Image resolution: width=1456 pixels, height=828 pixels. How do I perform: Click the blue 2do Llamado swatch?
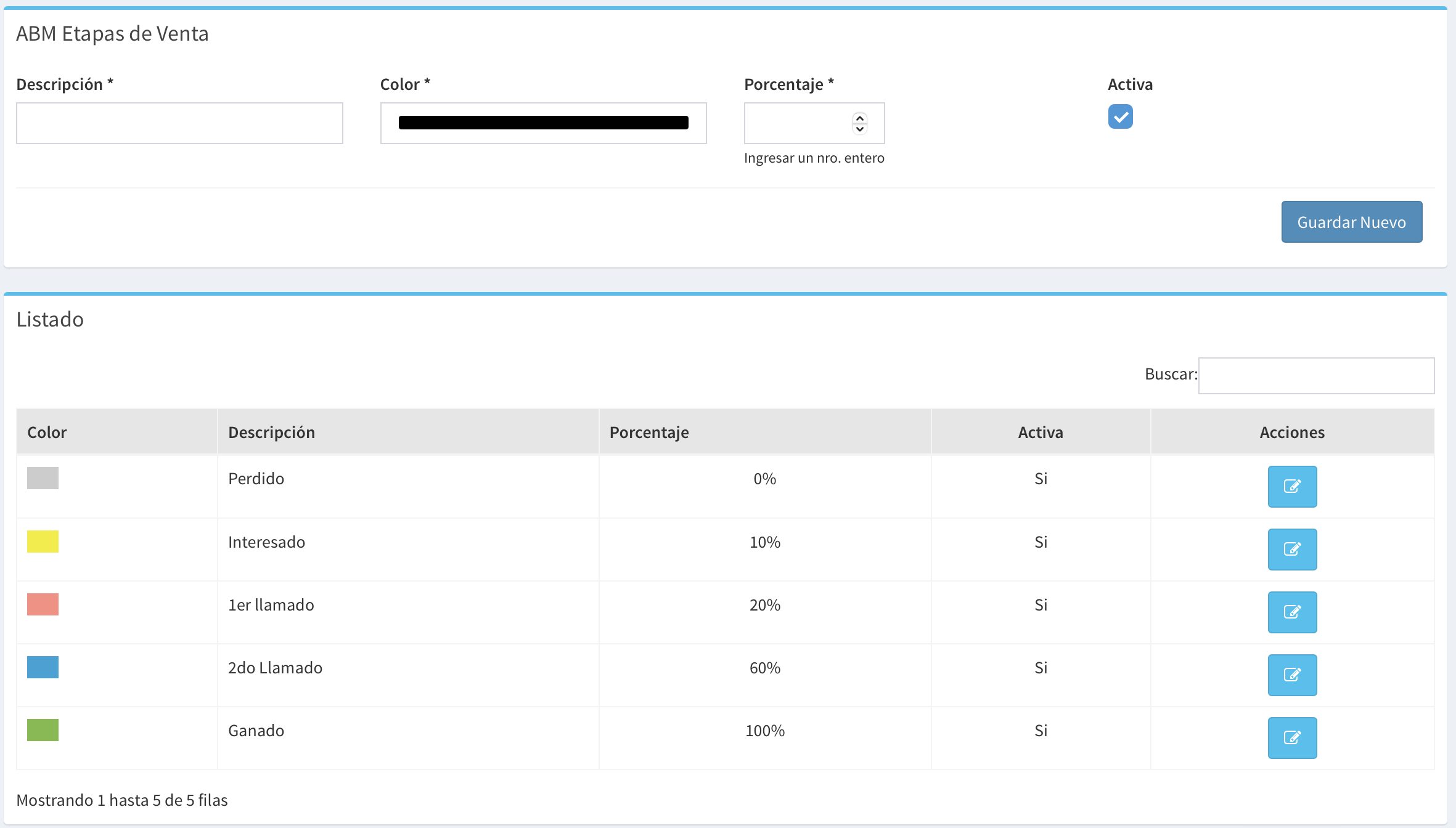43,667
